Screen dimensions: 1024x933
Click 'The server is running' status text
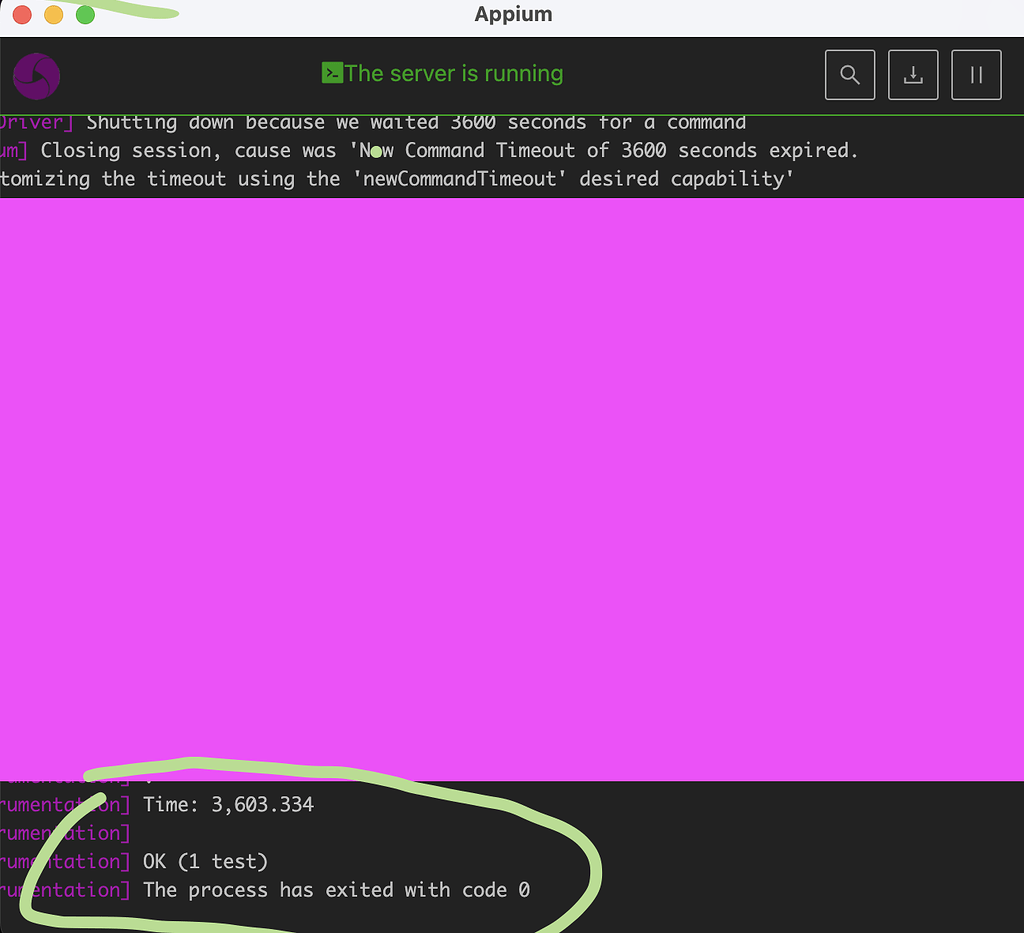coord(455,73)
